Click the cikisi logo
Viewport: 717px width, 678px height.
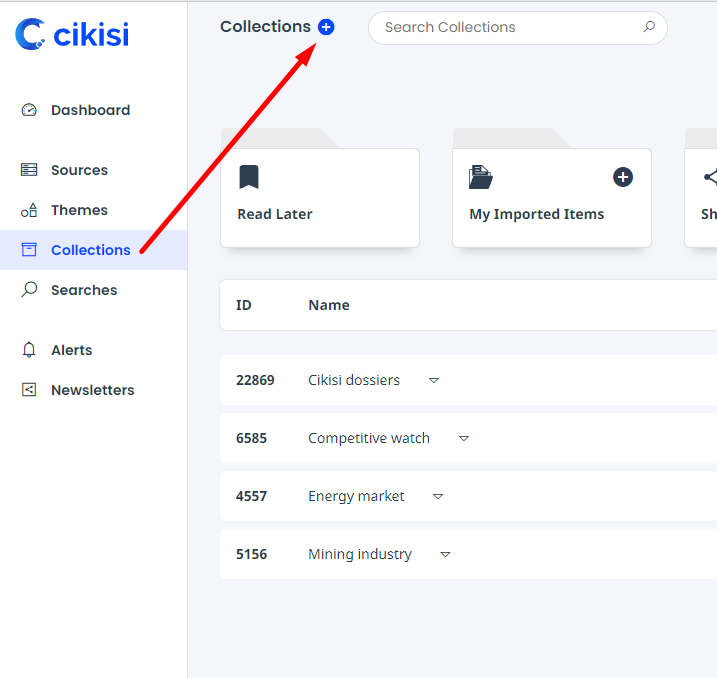click(x=73, y=35)
